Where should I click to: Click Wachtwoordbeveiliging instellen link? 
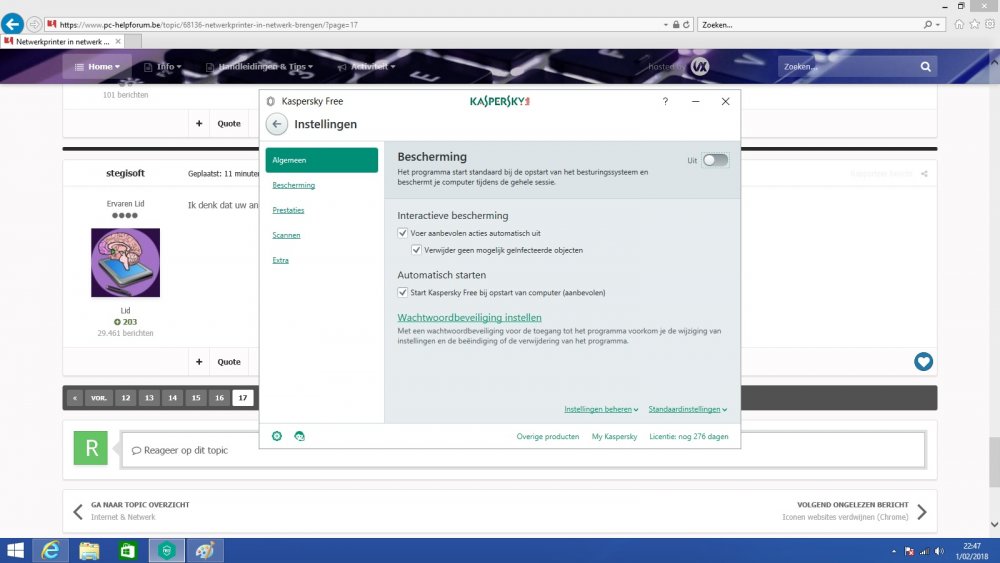tap(469, 318)
